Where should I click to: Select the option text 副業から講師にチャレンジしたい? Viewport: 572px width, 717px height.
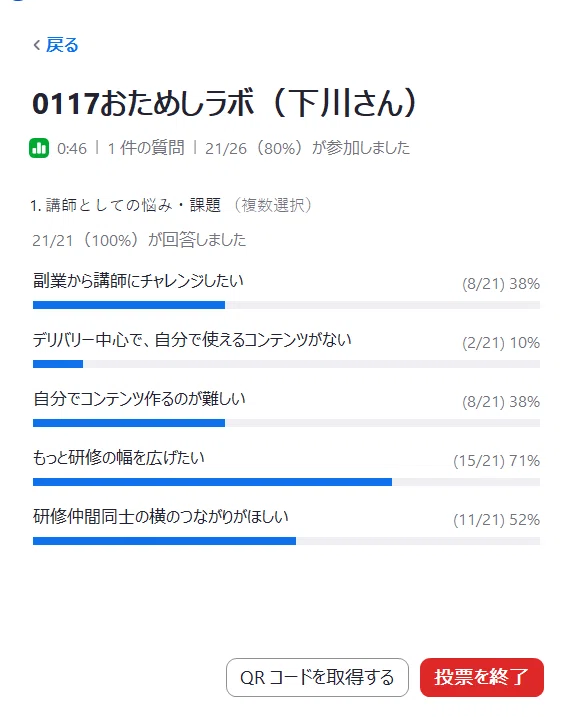(x=138, y=280)
